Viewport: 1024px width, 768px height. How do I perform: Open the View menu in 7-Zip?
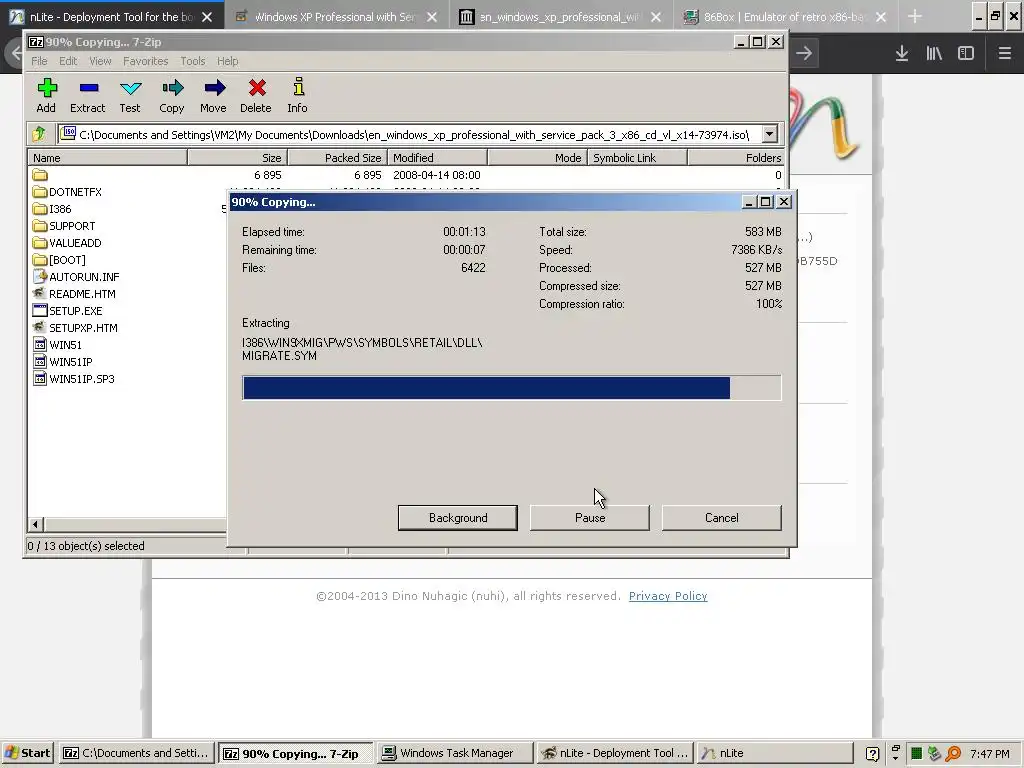coord(100,61)
